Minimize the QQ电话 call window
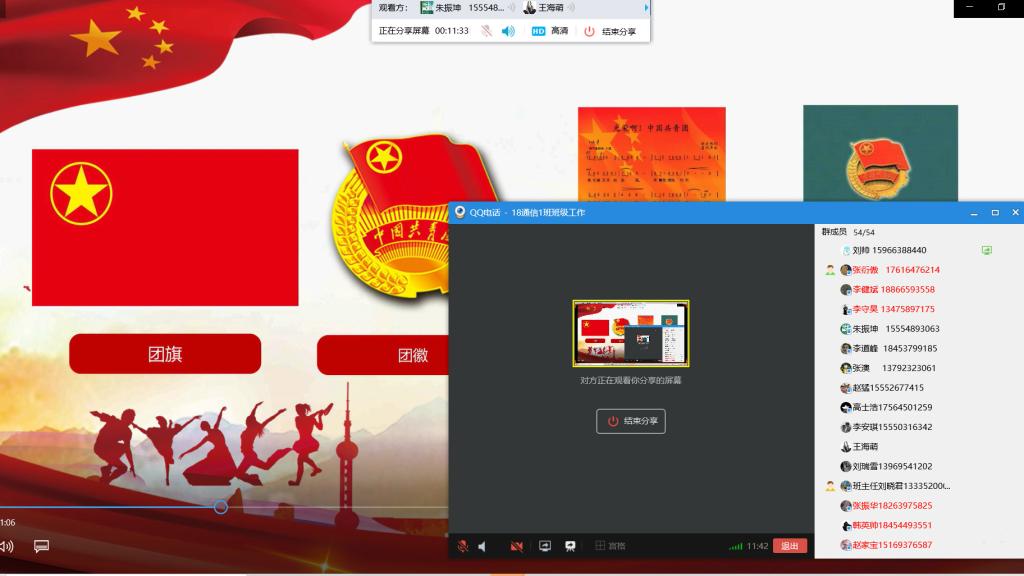This screenshot has width=1024, height=576. coord(974,213)
